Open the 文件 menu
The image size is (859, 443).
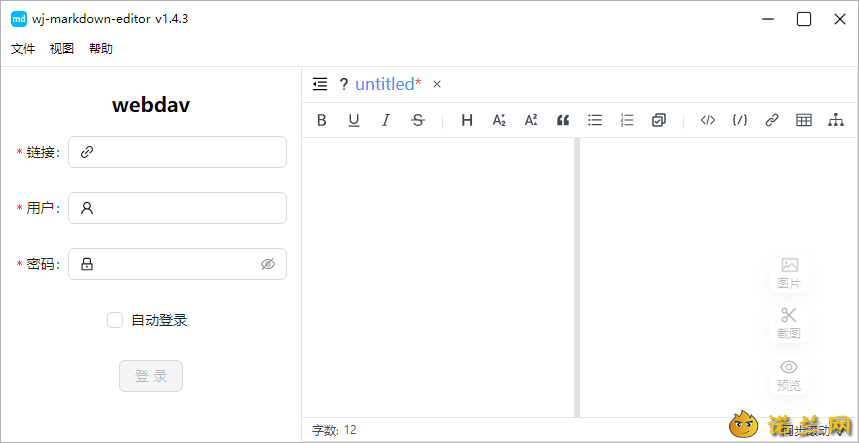pos(23,49)
